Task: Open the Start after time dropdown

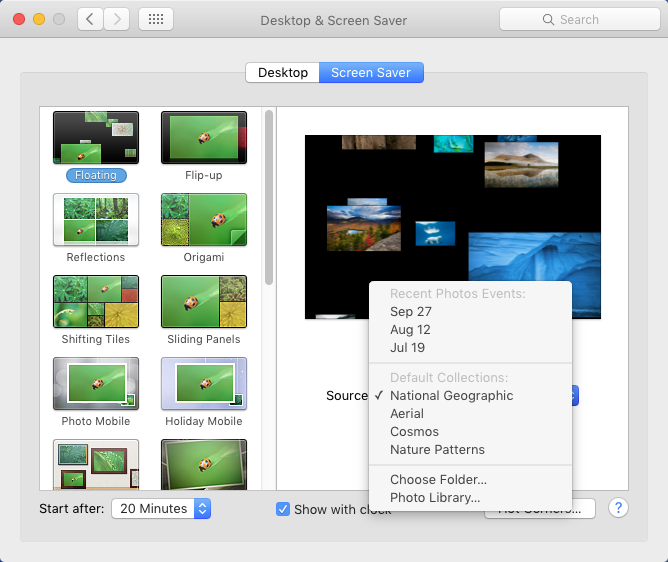Action: (160, 509)
